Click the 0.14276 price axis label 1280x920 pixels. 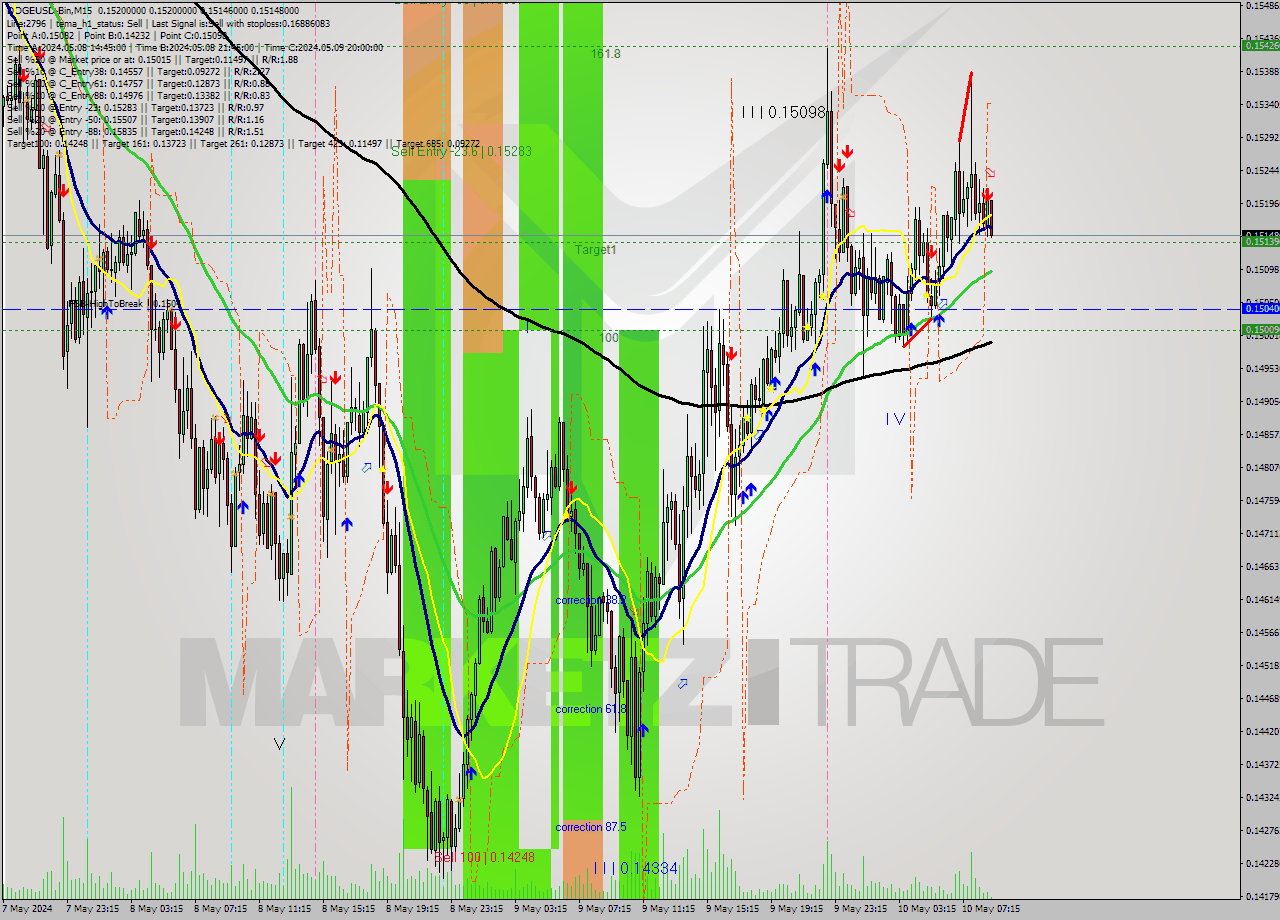pyautogui.click(x=1262, y=830)
